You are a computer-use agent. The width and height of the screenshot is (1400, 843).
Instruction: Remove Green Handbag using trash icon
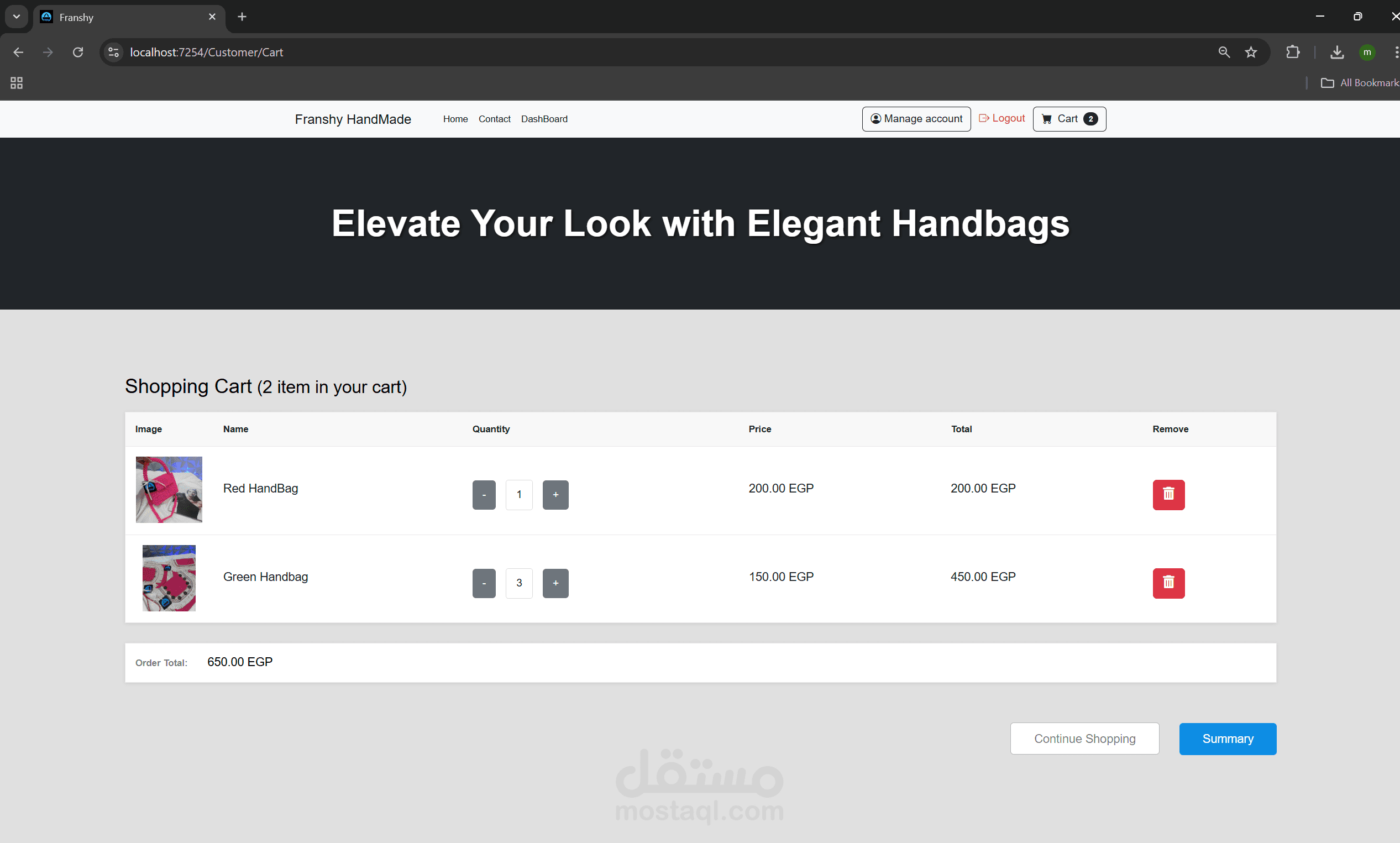pos(1168,583)
